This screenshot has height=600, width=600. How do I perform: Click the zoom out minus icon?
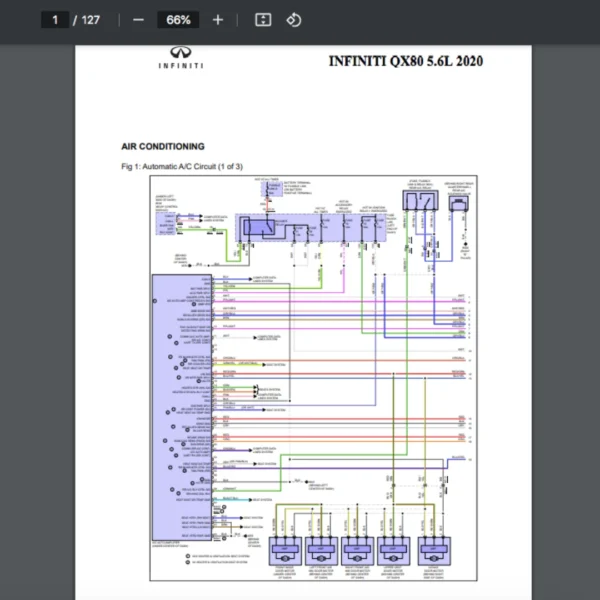click(138, 20)
